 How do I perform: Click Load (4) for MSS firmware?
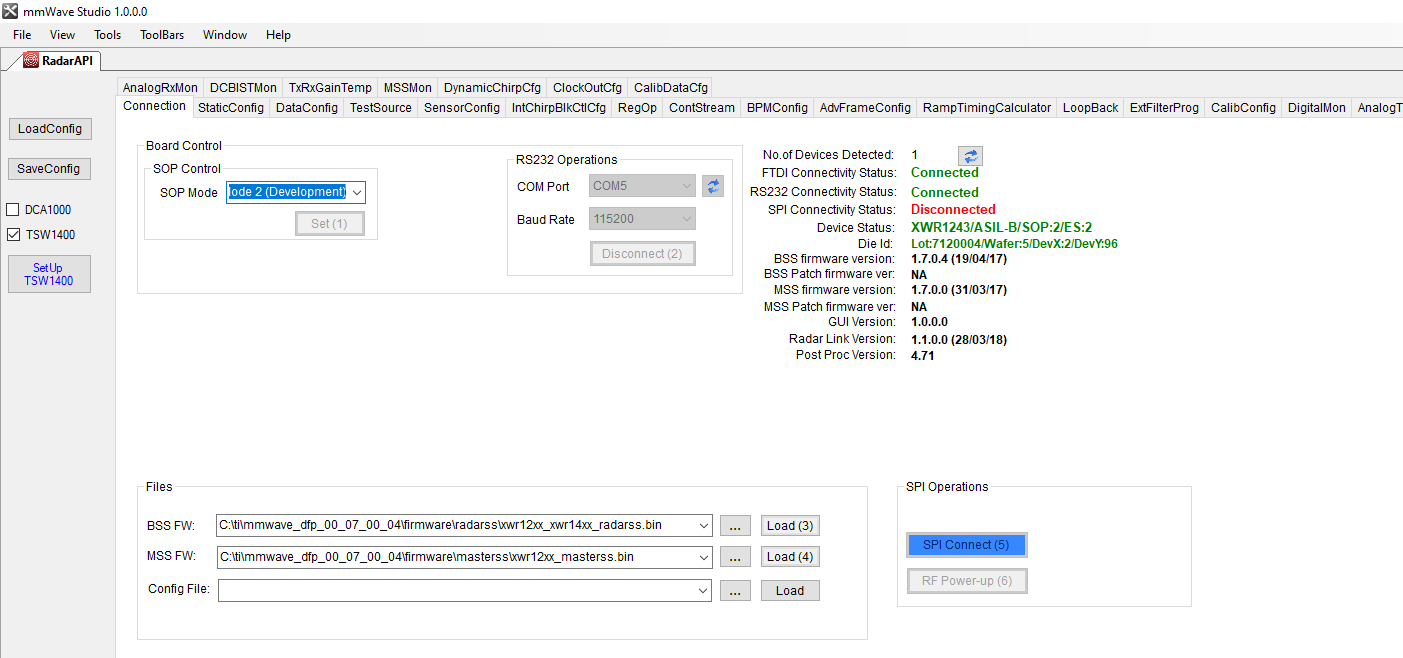click(x=790, y=556)
